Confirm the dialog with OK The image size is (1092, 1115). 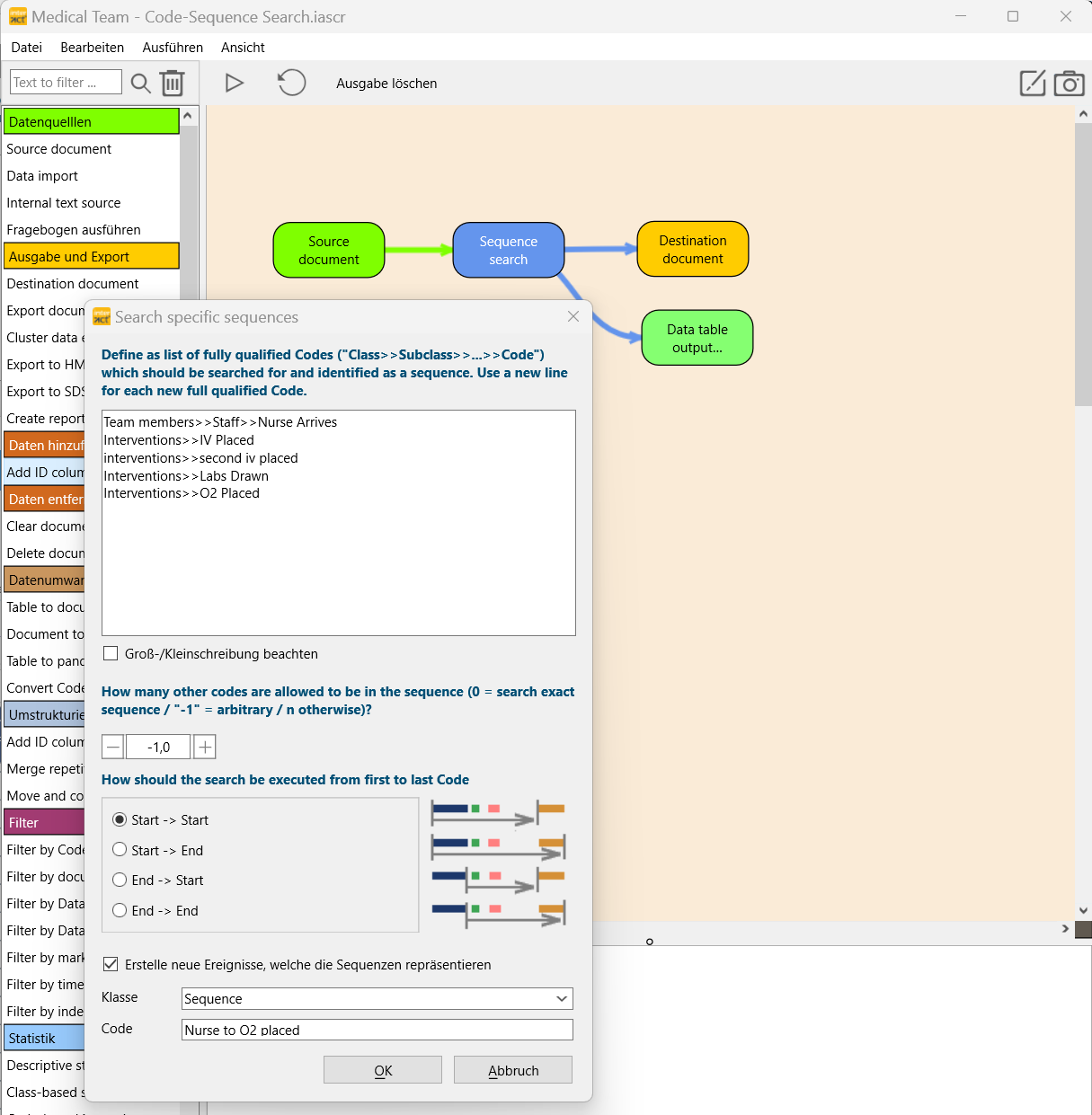pos(383,1070)
